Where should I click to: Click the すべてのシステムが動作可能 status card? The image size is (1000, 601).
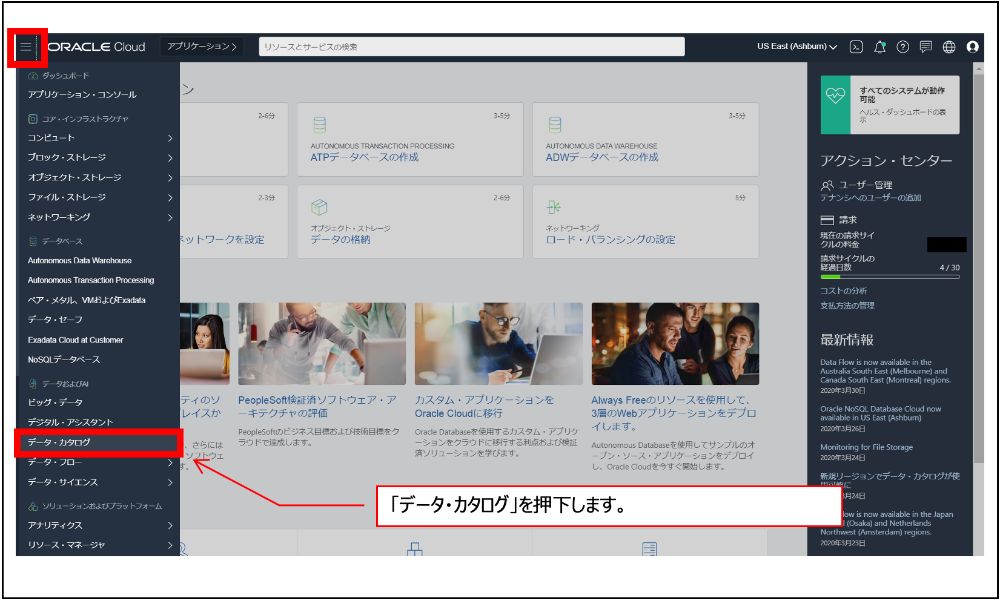click(890, 105)
